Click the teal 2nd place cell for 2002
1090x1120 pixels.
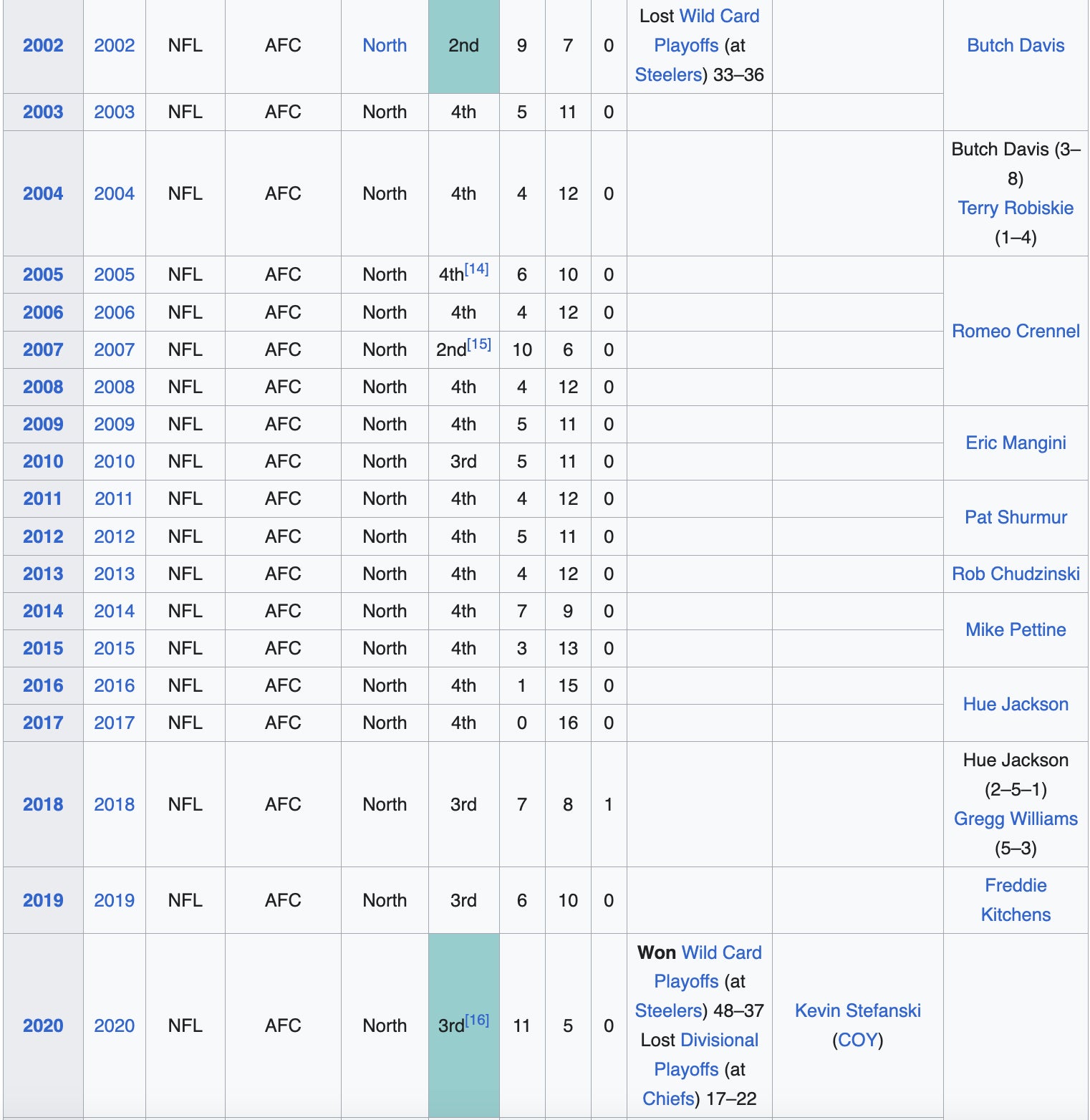point(463,45)
